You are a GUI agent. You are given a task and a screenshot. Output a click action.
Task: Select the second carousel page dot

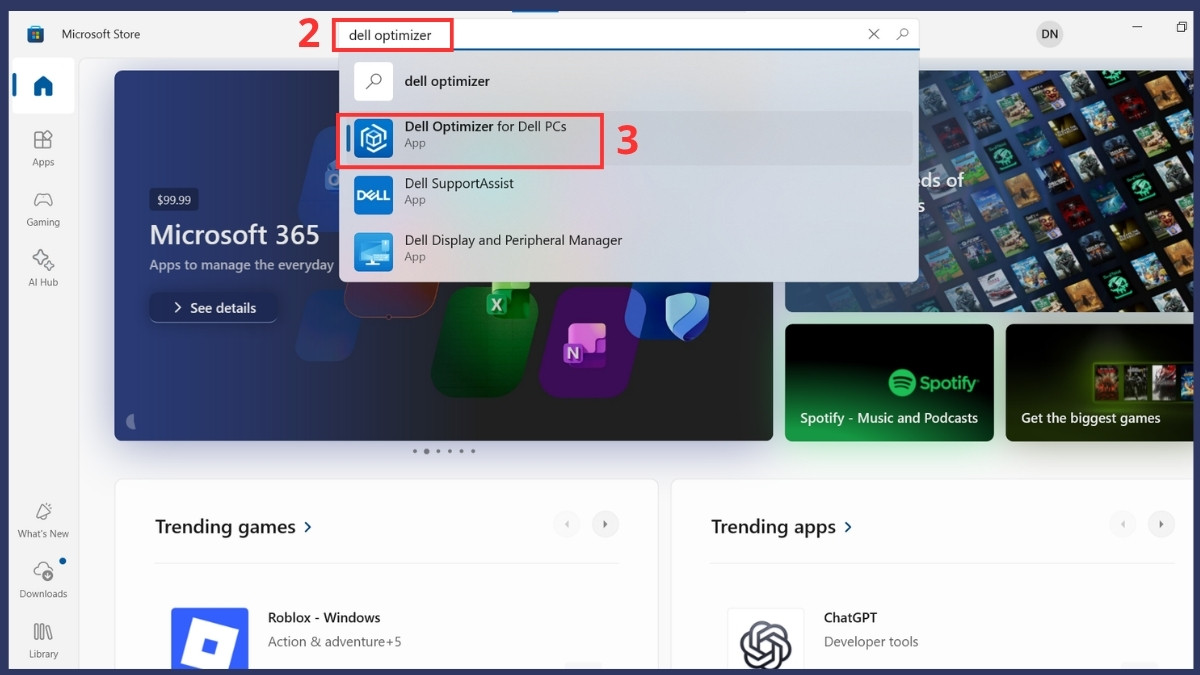pyautogui.click(x=427, y=451)
